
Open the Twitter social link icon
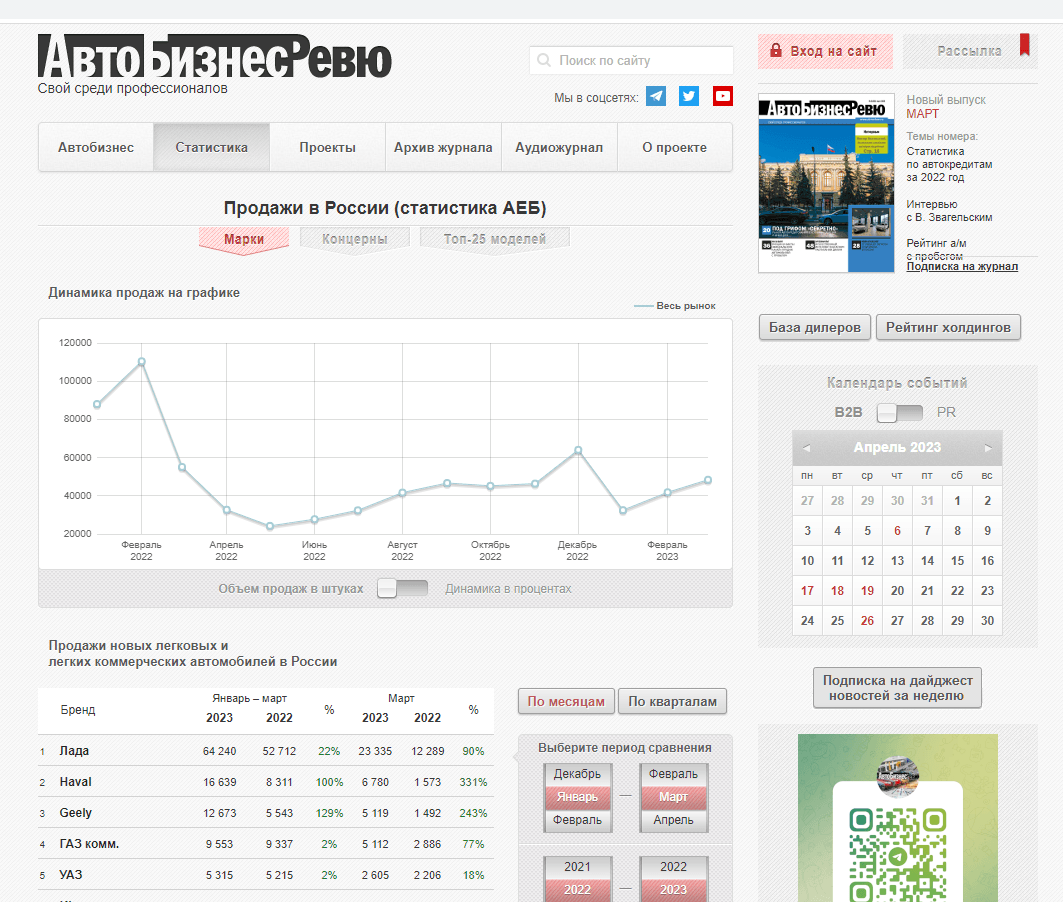pos(689,96)
